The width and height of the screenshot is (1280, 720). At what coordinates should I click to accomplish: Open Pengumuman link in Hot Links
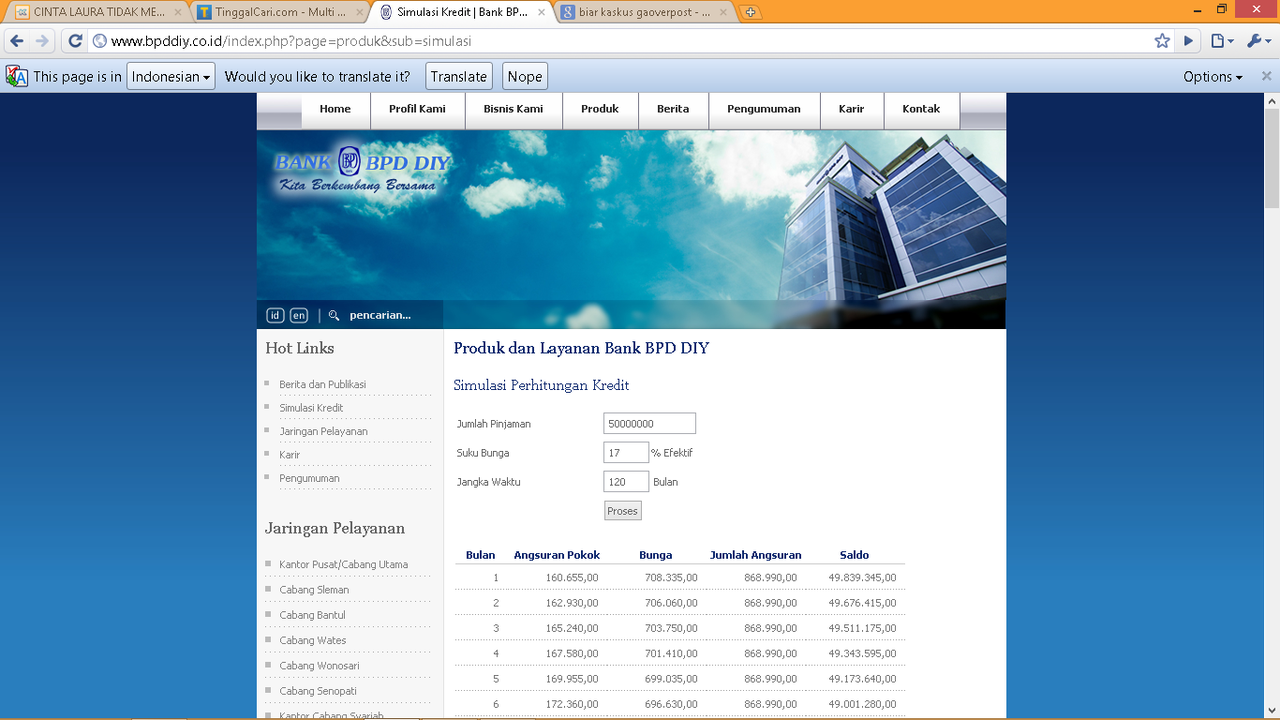[x=309, y=478]
